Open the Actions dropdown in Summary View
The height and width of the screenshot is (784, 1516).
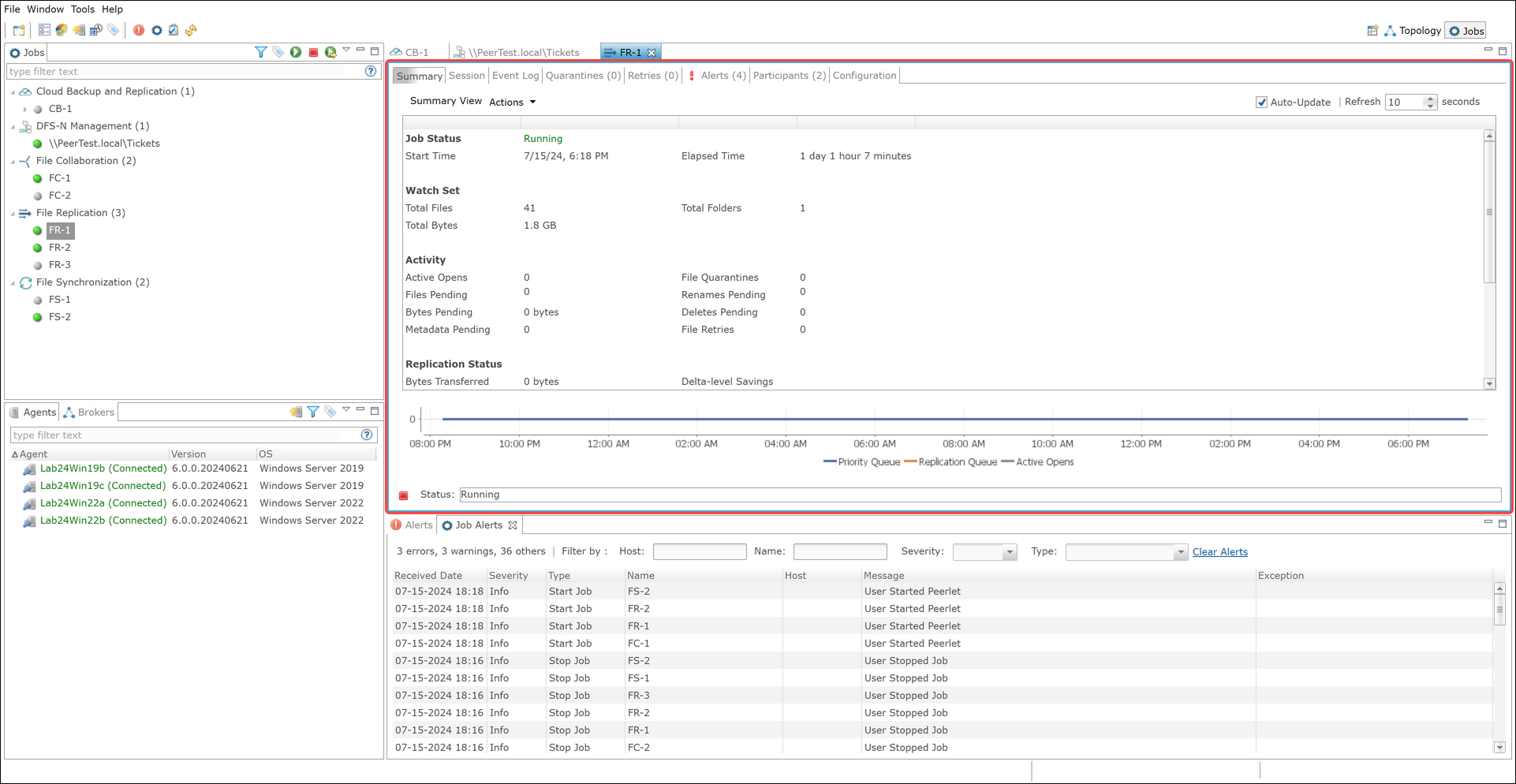pos(513,103)
